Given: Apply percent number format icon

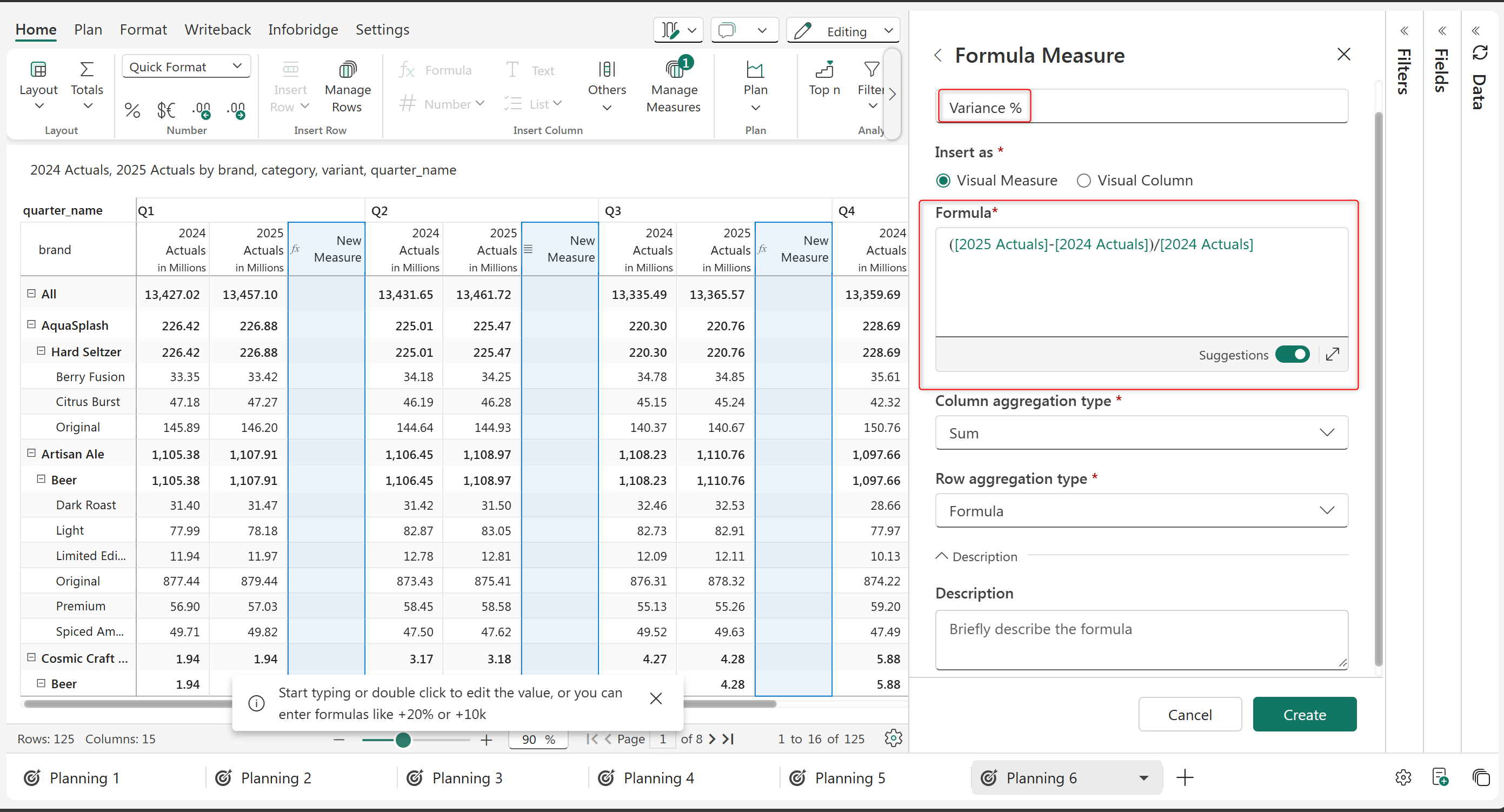Looking at the screenshot, I should point(132,110).
